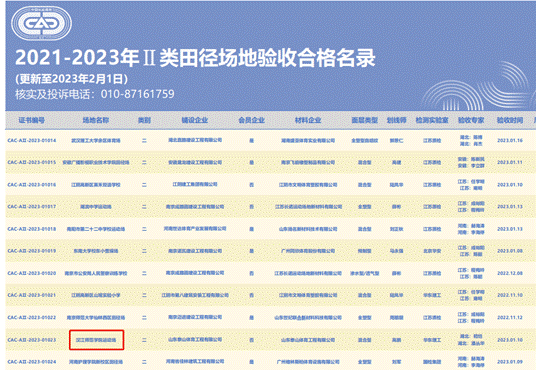The height and width of the screenshot is (370, 536).
Task: Click the acceptance date 2022.11.12
Action: [x=510, y=317]
